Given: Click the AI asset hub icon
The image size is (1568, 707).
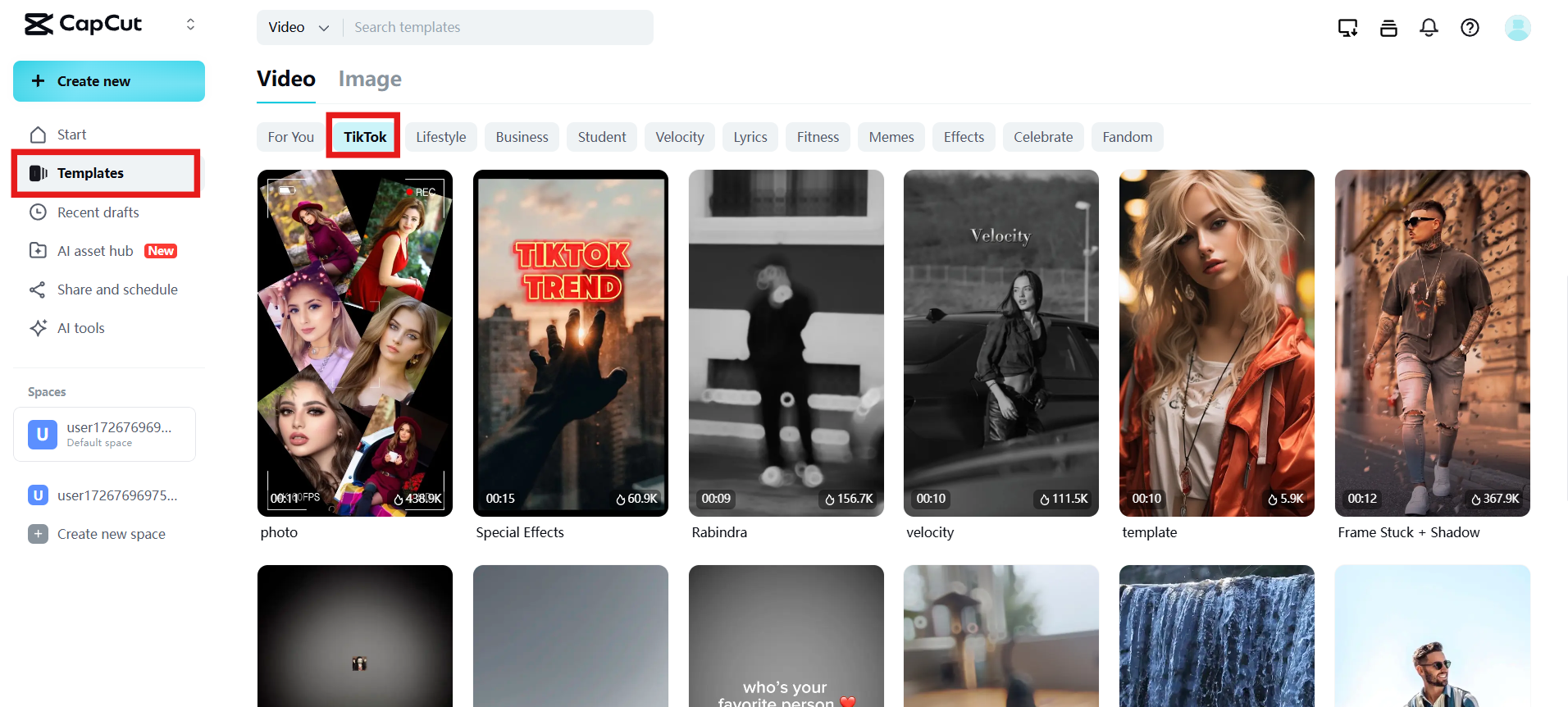Looking at the screenshot, I should (38, 251).
